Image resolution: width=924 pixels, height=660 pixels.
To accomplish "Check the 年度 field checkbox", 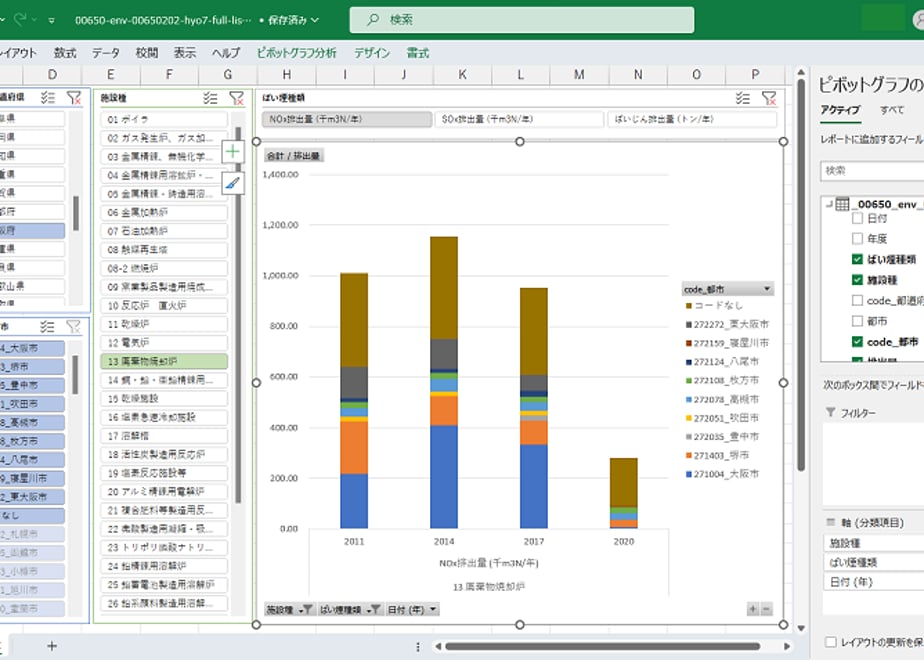I will tap(857, 239).
